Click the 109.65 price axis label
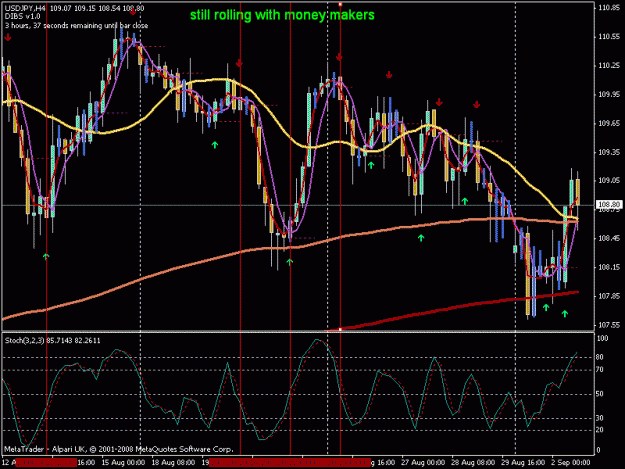Viewport: 625px width, 469px height. pyautogui.click(x=609, y=124)
